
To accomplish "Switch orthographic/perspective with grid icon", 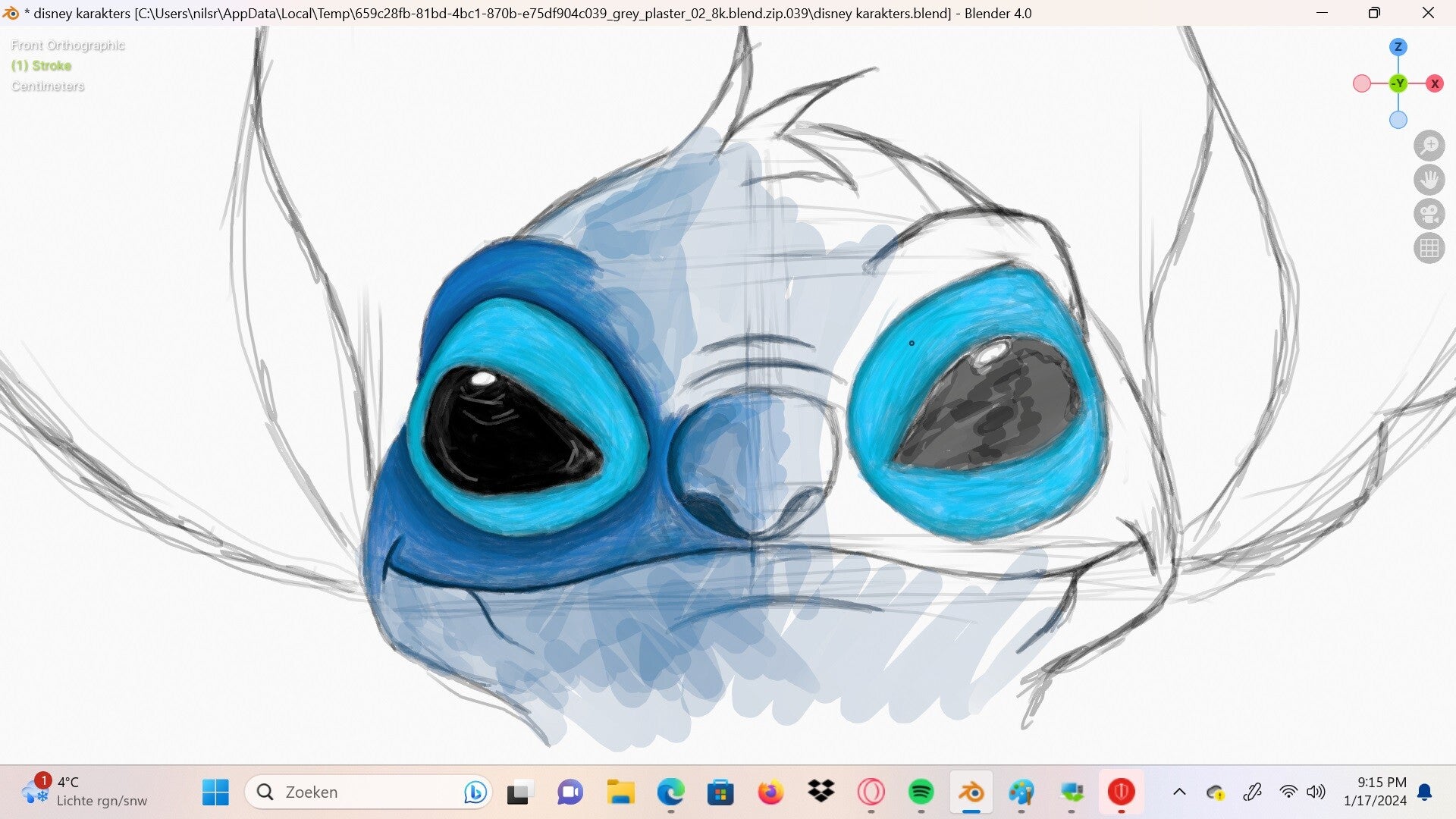I will (1429, 248).
